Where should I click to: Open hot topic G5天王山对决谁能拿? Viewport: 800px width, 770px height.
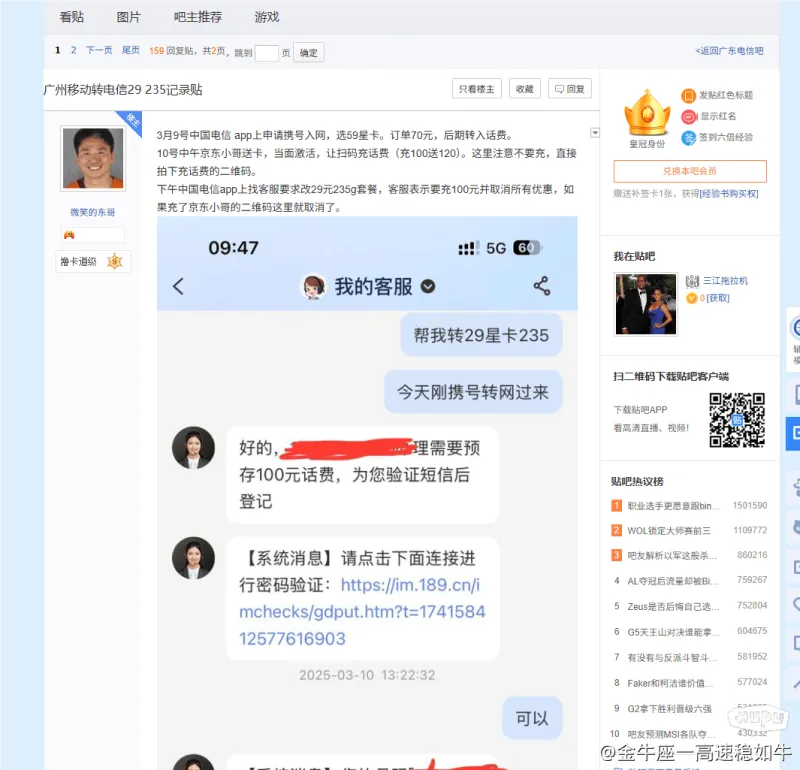673,632
